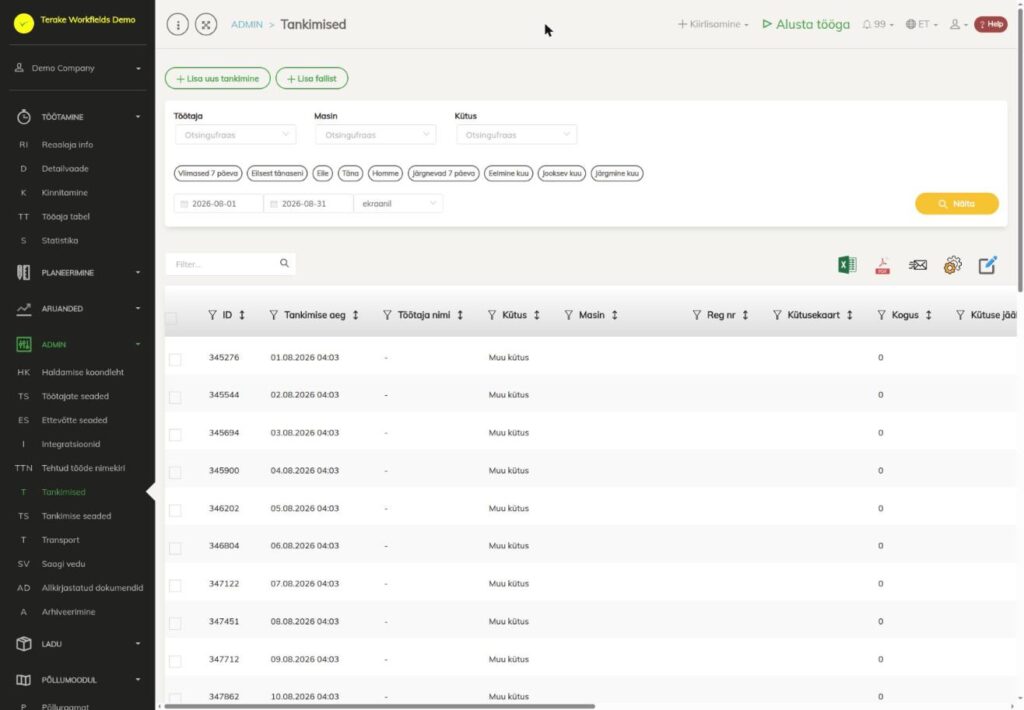Sort by Reg nr column
1024x710 pixels.
[744, 315]
